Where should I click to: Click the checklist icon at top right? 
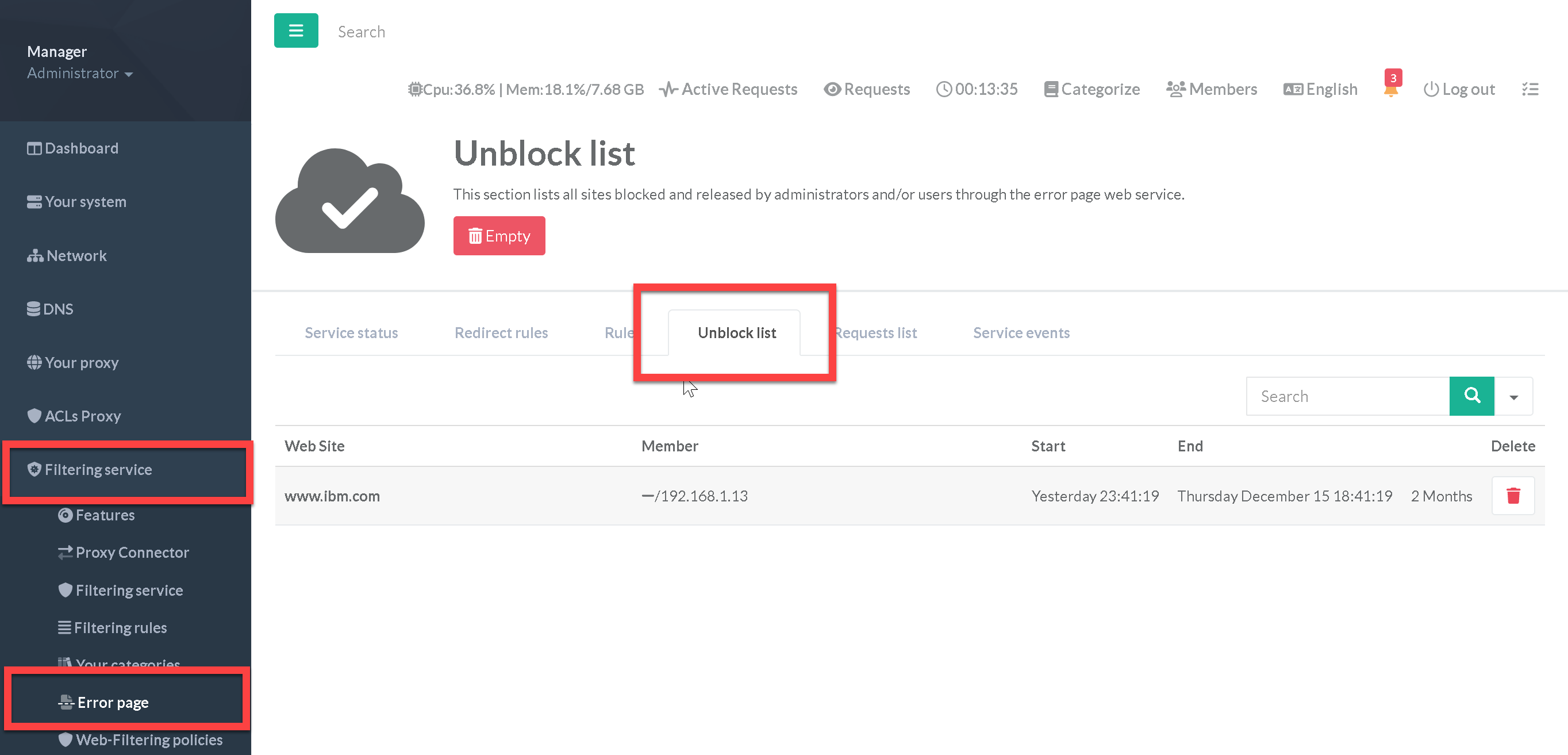point(1529,90)
